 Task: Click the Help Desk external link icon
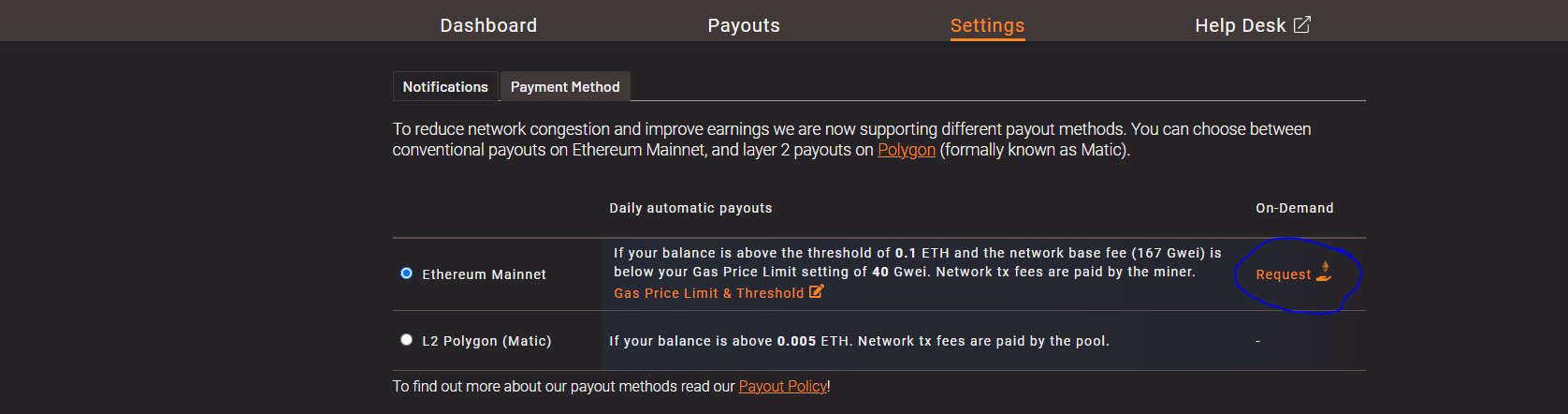(1302, 25)
